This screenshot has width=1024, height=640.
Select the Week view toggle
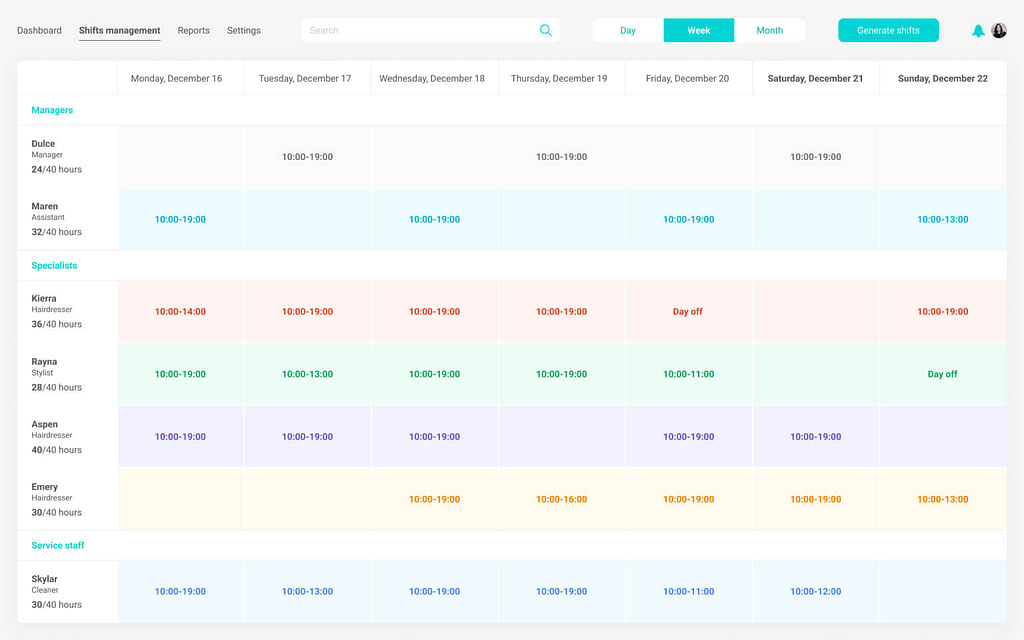pos(699,31)
